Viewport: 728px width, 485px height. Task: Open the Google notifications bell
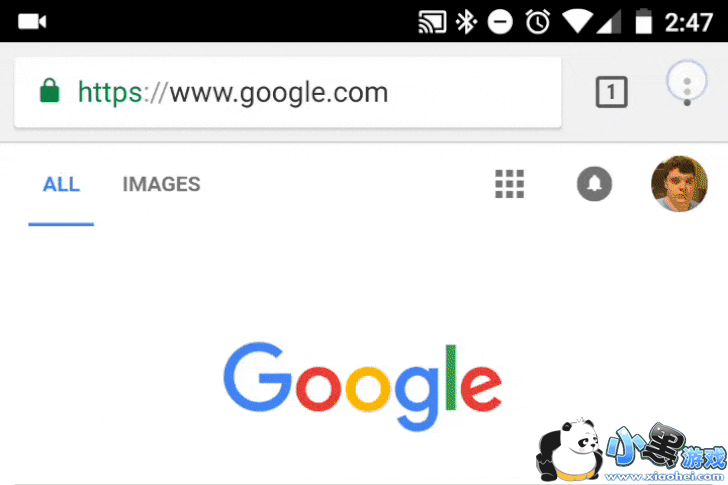click(x=594, y=184)
